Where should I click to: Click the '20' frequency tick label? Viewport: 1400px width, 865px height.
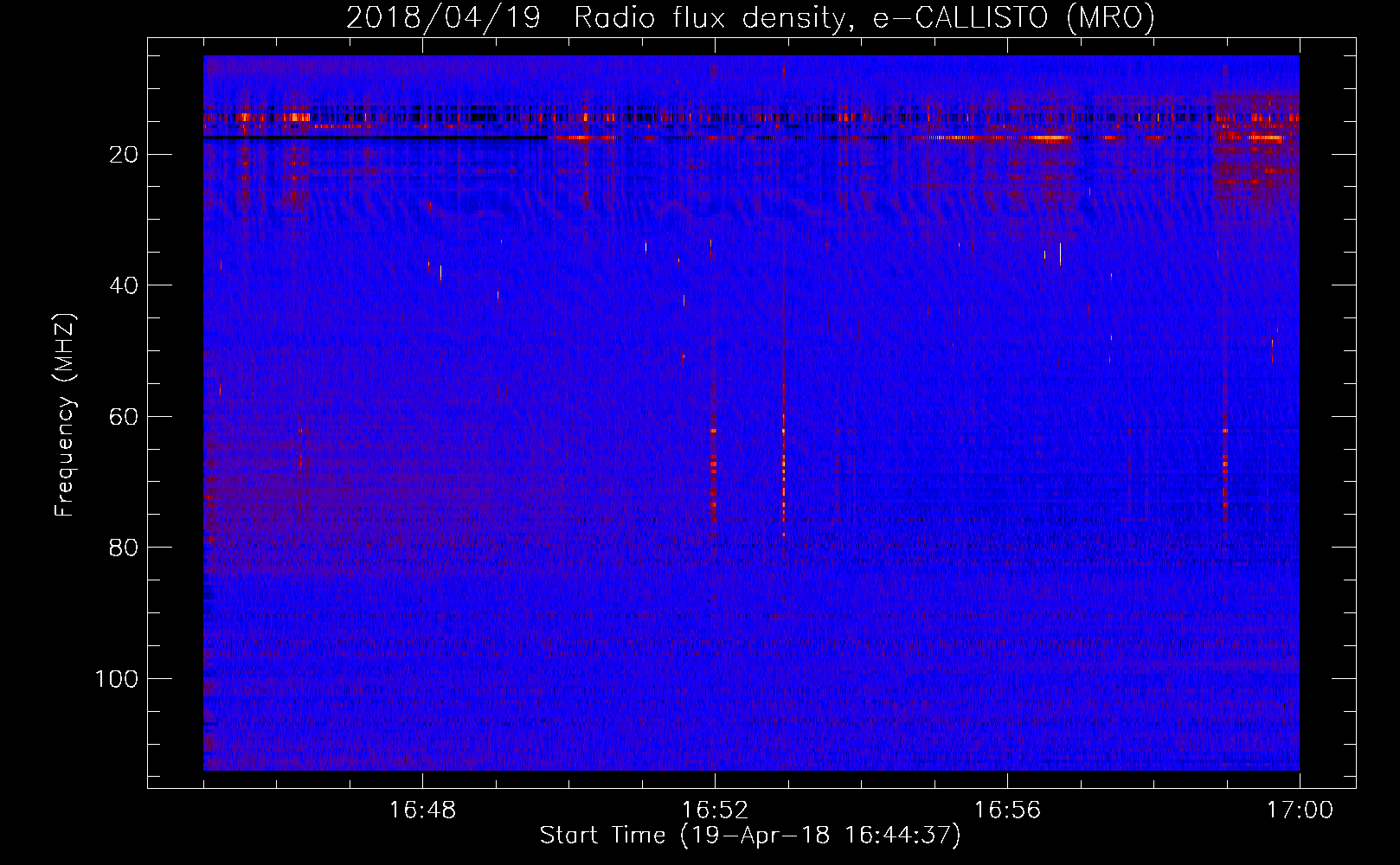[124, 155]
